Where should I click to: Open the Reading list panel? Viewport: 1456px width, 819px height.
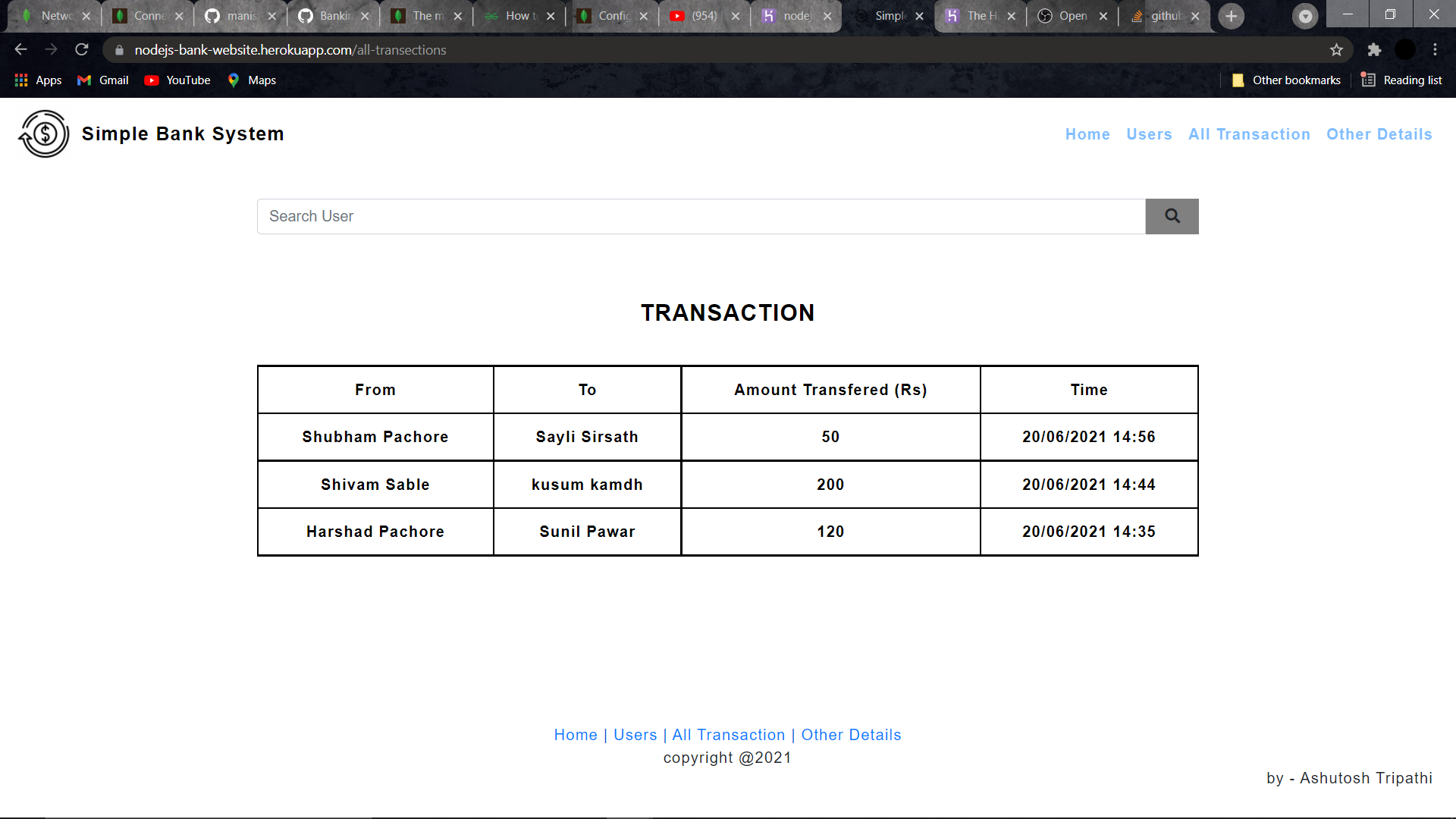(1401, 80)
